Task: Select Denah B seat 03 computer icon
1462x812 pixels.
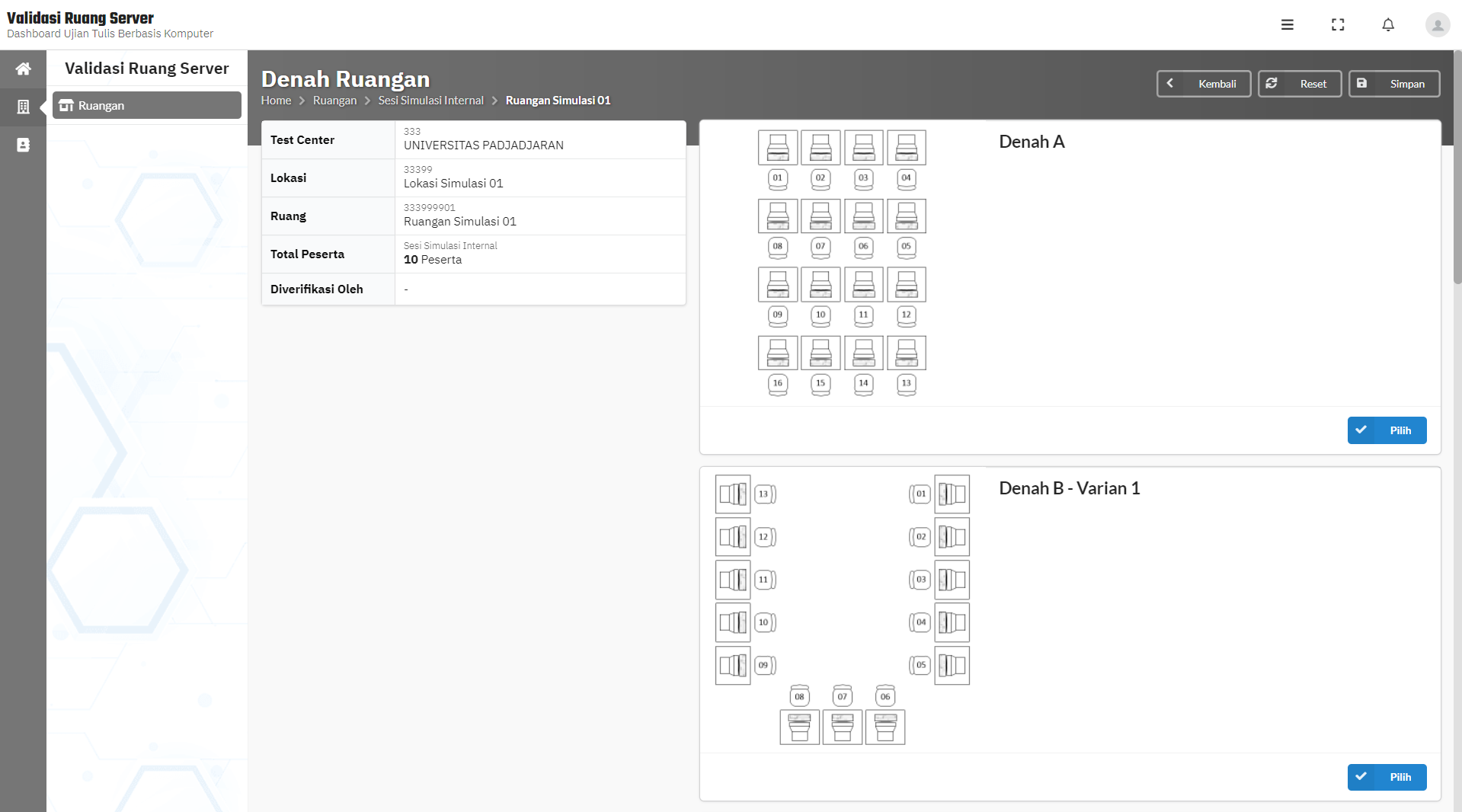Action: point(952,580)
